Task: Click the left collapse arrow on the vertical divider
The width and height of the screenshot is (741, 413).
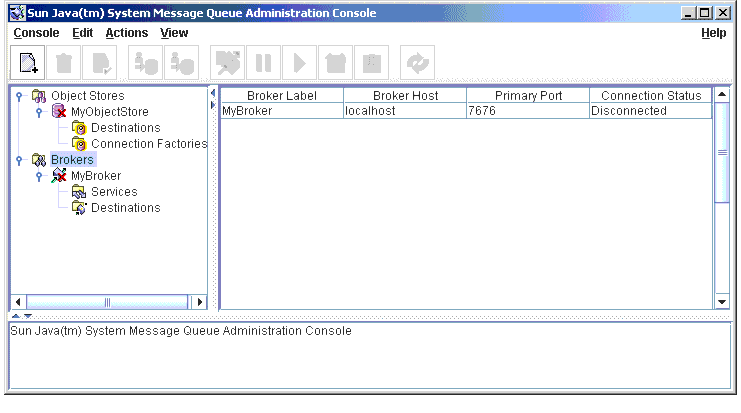Action: pos(213,93)
